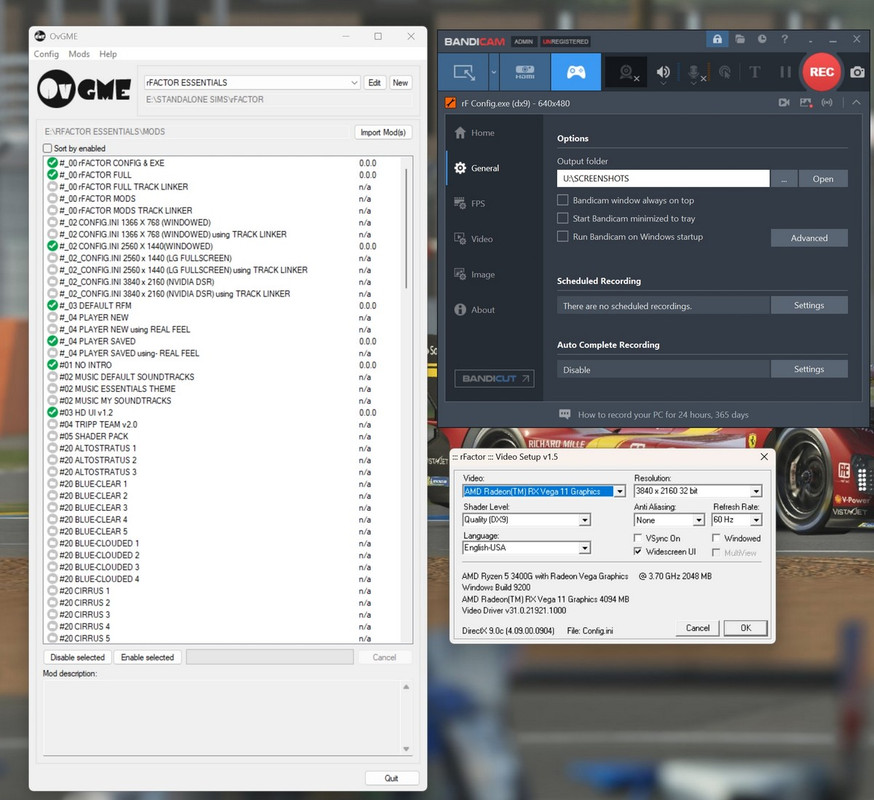This screenshot has width=874, height=800.
Task: Click the disabled circle icon for #05 SHADER PACK
Action: (52, 436)
